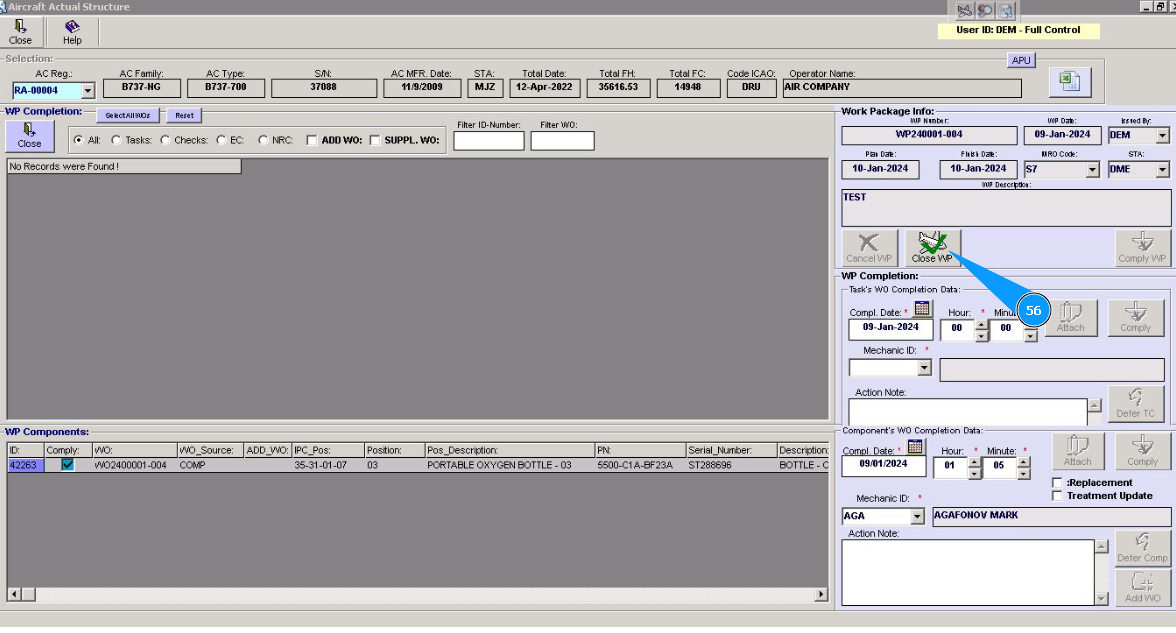Open task Mechanic ID dropdown
Image resolution: width=1176 pixels, height=633 pixels.
pos(925,368)
